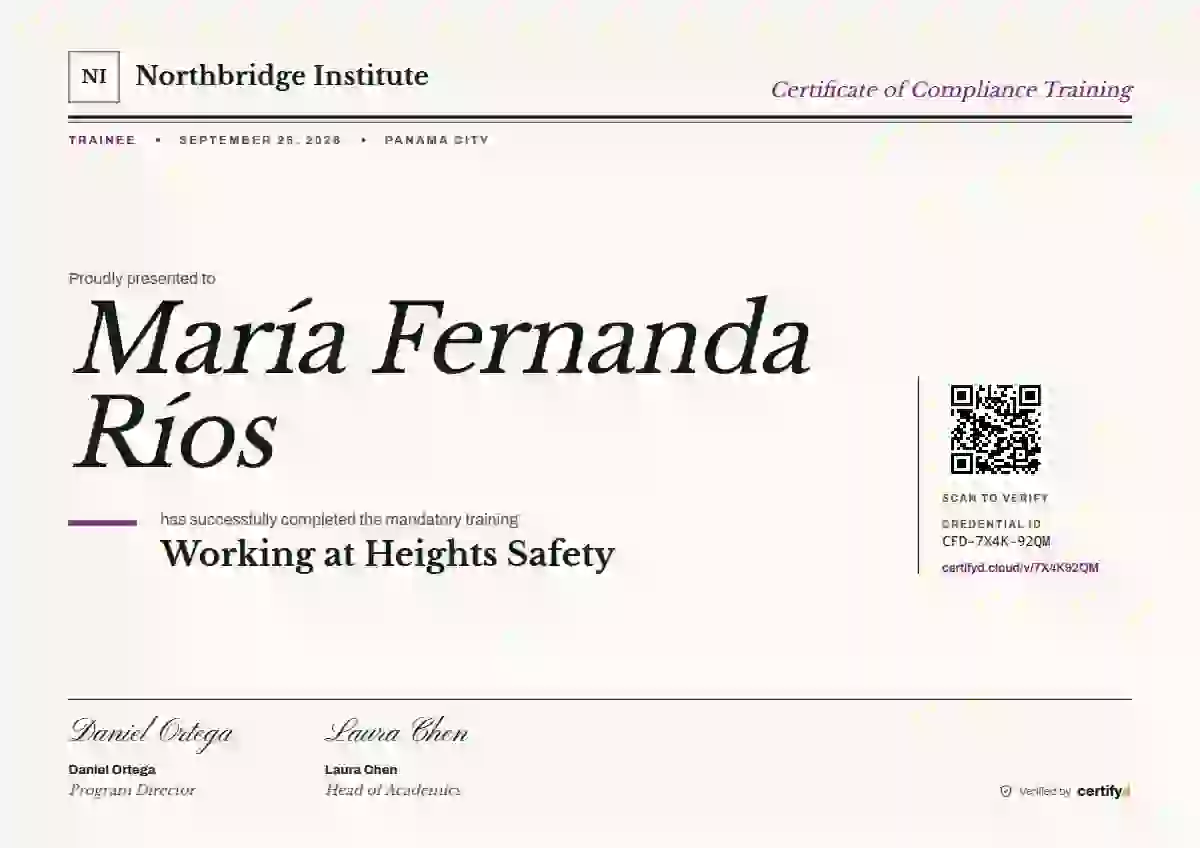Click Daniel Ortega's cursive signature
Viewport: 1200px width, 848px height.
click(151, 732)
